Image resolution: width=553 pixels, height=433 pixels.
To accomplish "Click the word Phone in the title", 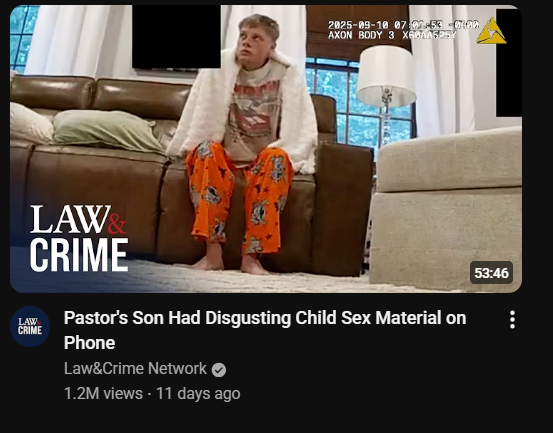I will click(x=90, y=342).
